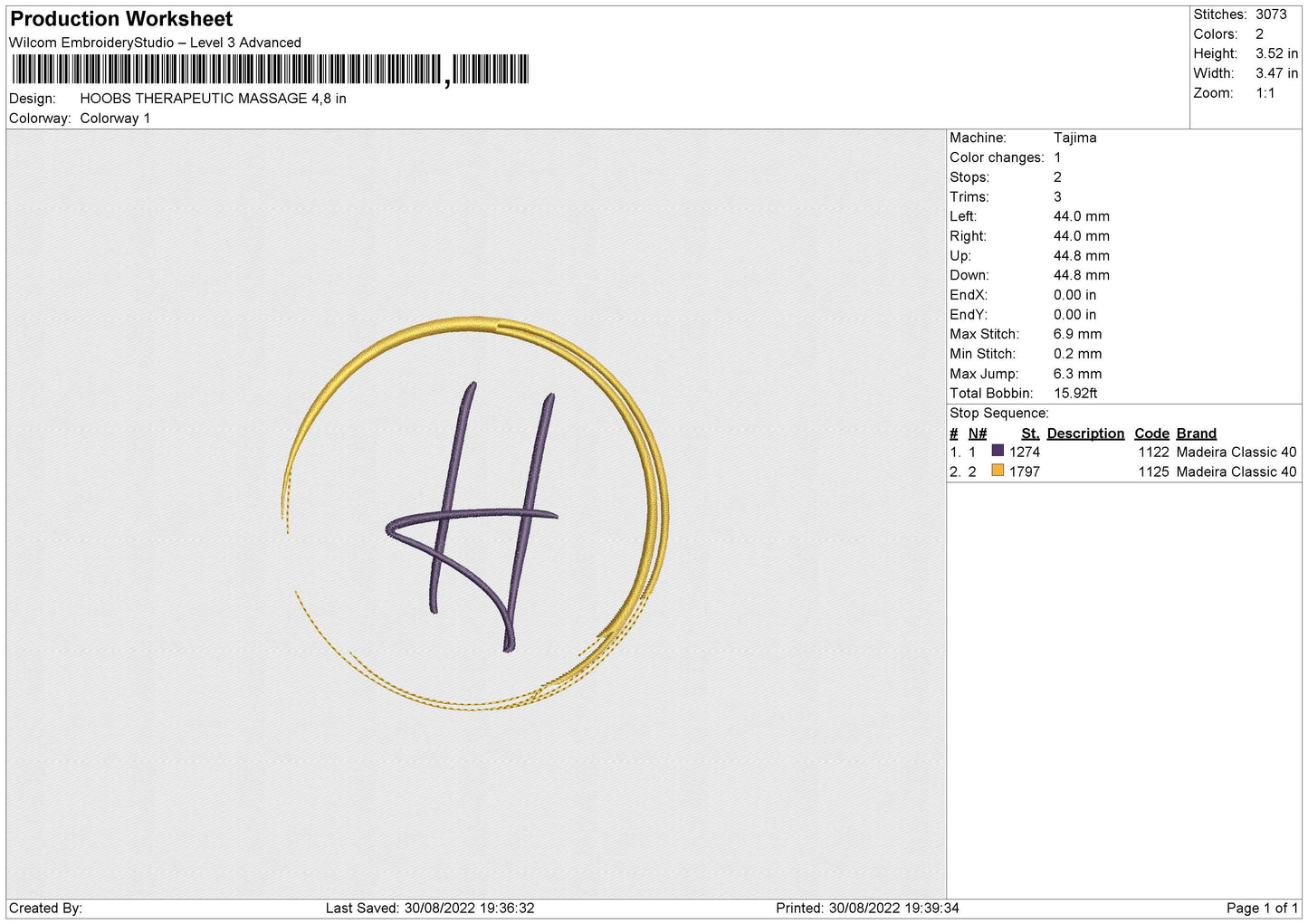Click the Max Stitch value 6.9 mm
The height and width of the screenshot is (924, 1308).
coord(1077,334)
